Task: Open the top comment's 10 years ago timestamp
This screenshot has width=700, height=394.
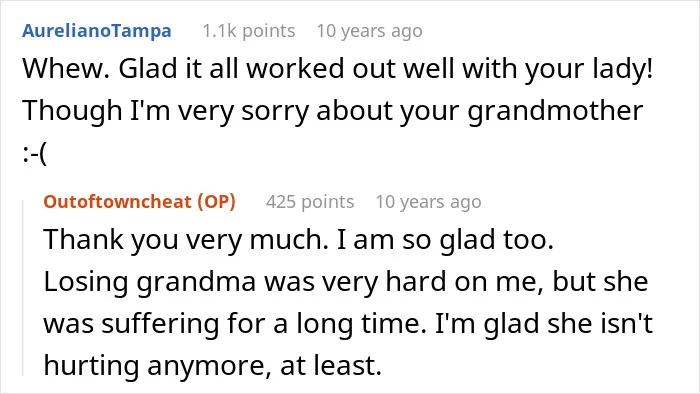Action: (369, 31)
